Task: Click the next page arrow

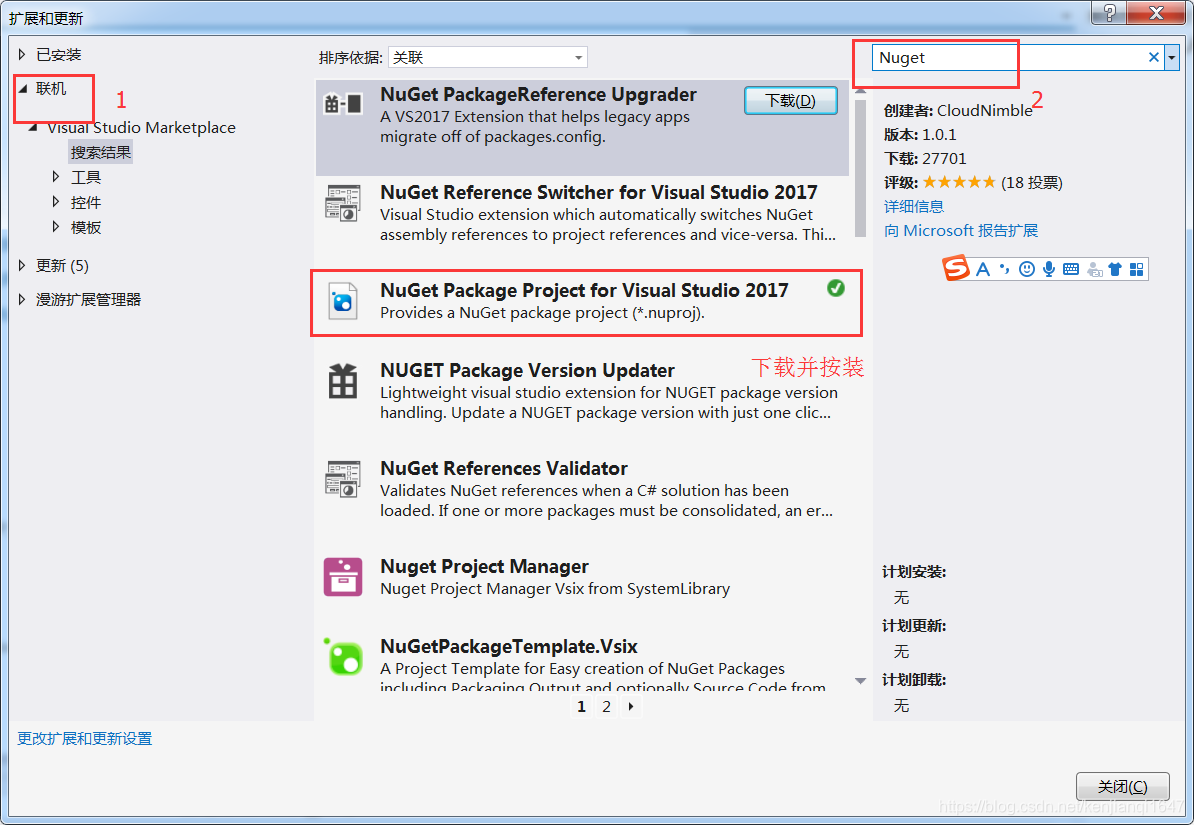Action: tap(631, 706)
